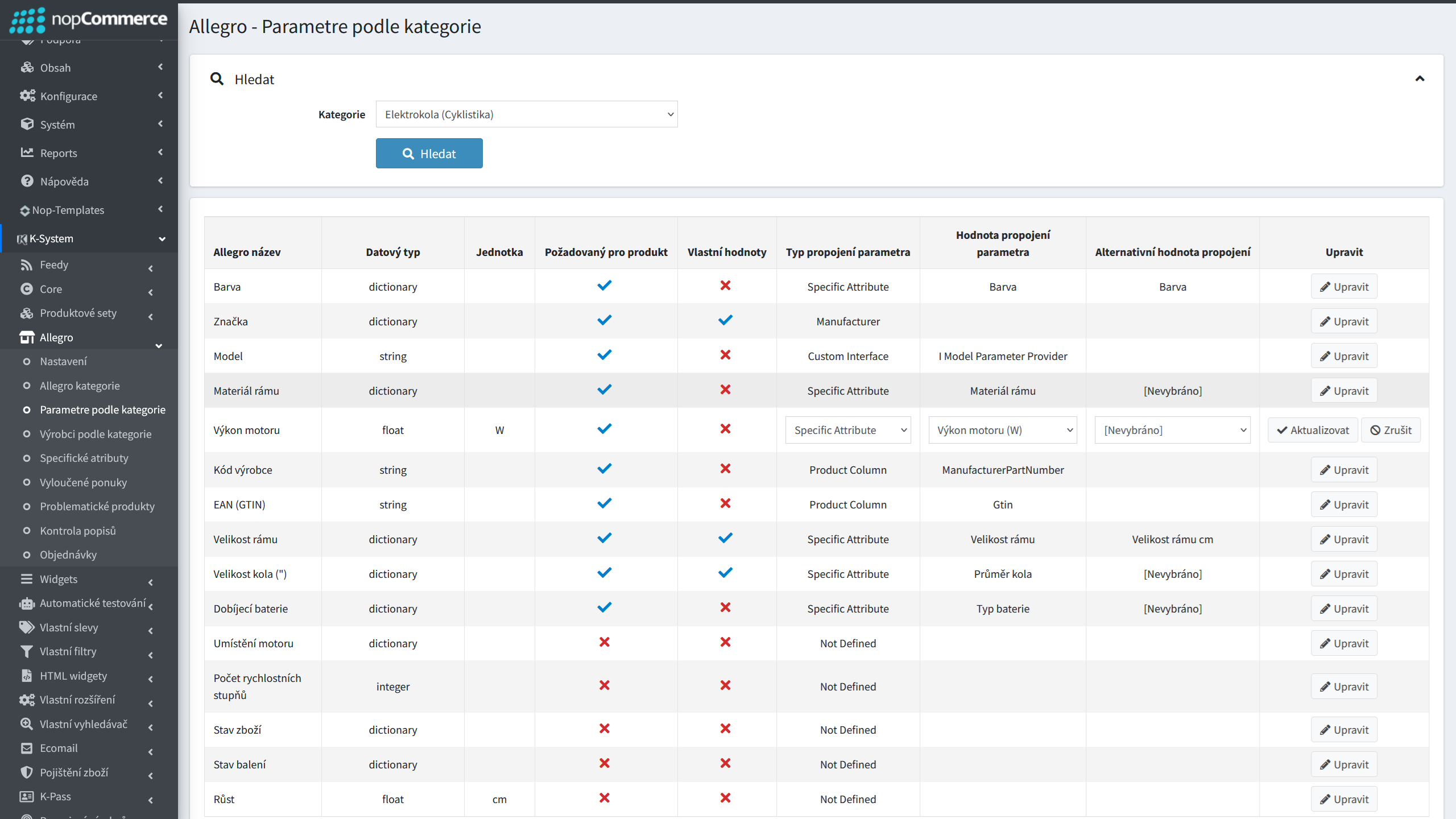This screenshot has width=1456, height=819.
Task: Click the Ecomail envelope icon
Action: point(27,748)
